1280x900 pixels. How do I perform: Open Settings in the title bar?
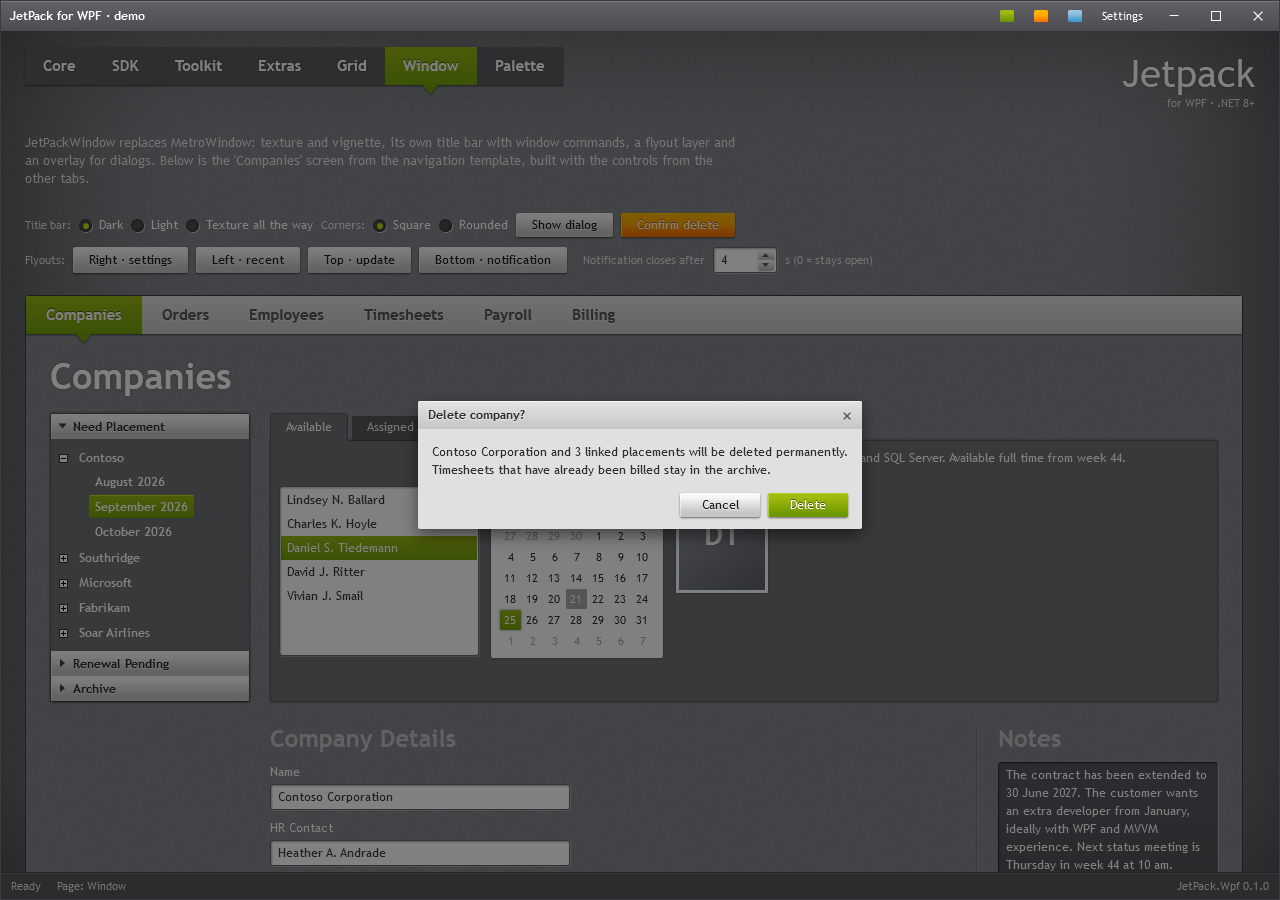click(1122, 16)
